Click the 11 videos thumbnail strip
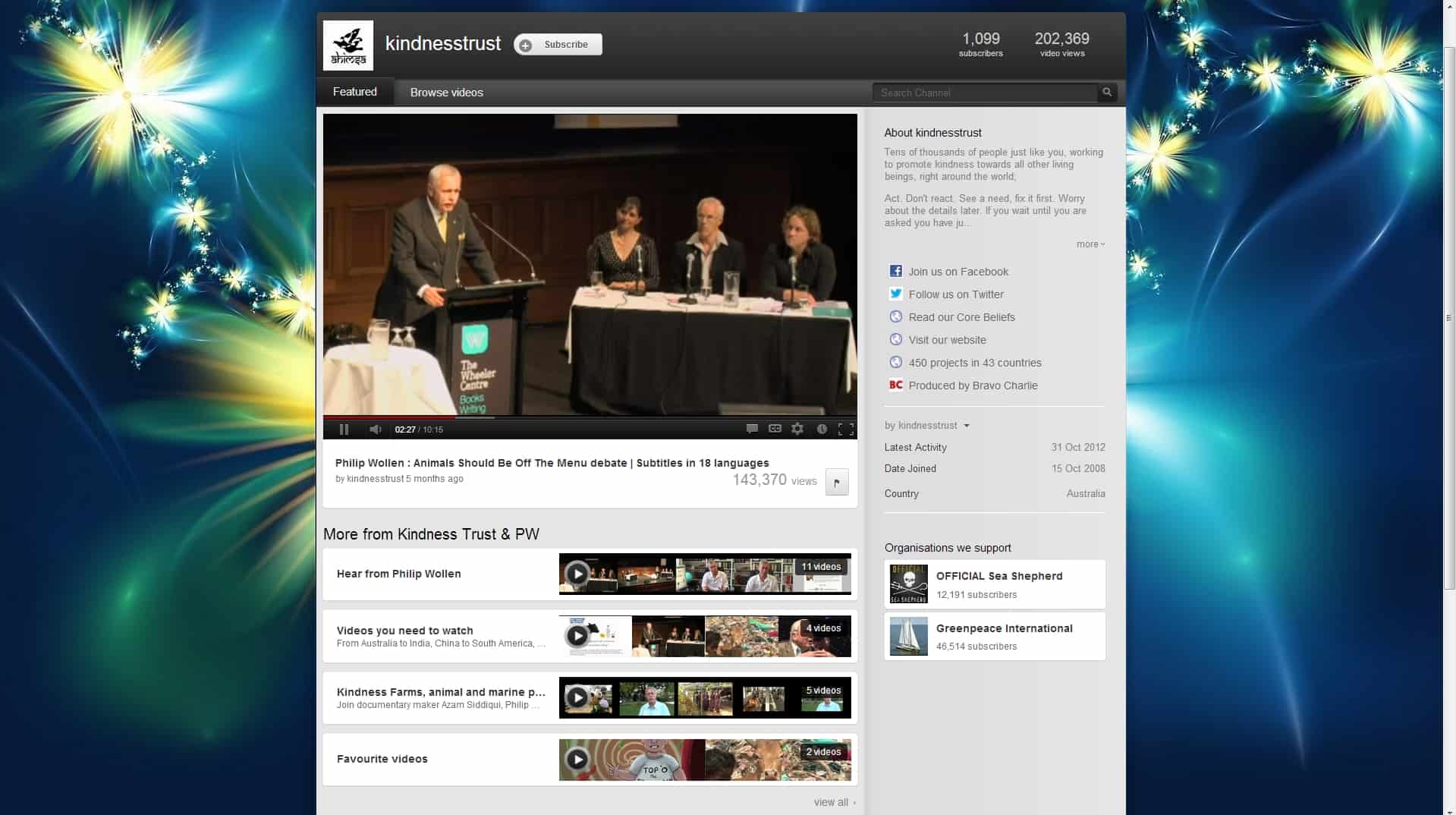 coord(705,574)
